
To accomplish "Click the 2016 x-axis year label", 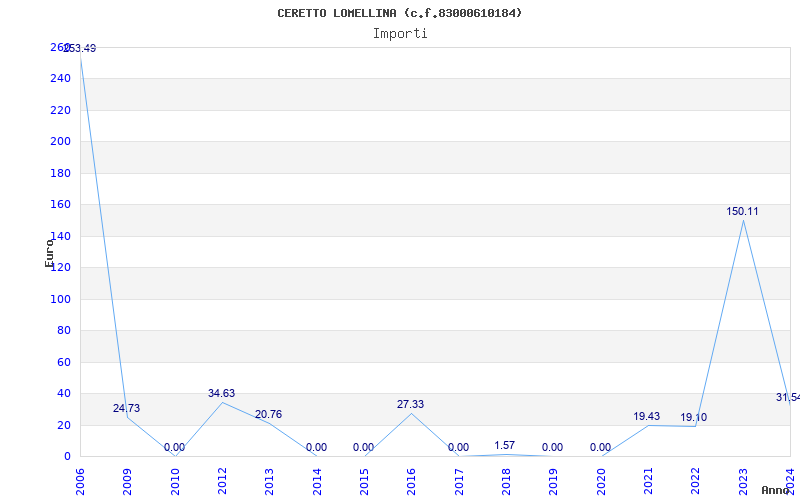I will point(412,482).
